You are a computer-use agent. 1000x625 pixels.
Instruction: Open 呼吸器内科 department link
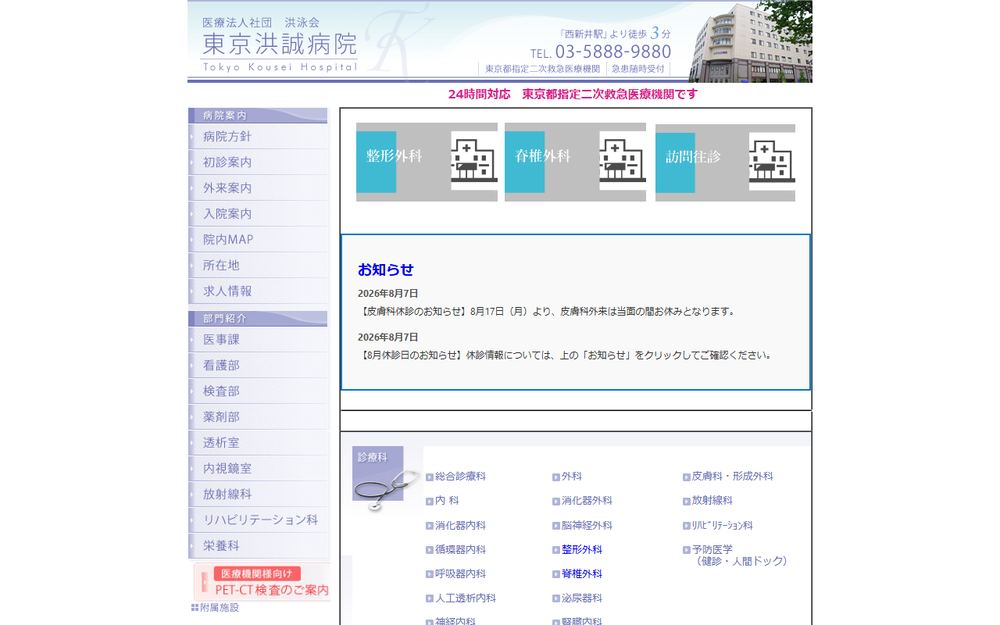460,574
